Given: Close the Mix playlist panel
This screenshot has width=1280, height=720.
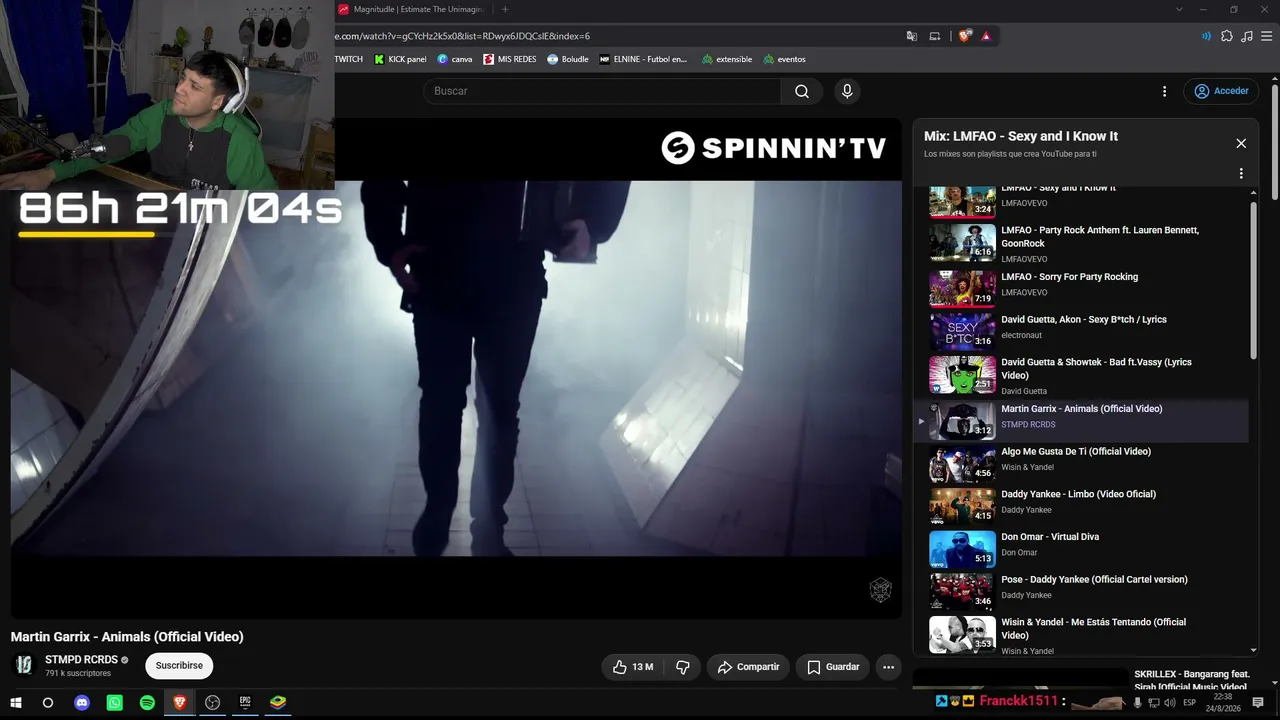Looking at the screenshot, I should (1241, 143).
